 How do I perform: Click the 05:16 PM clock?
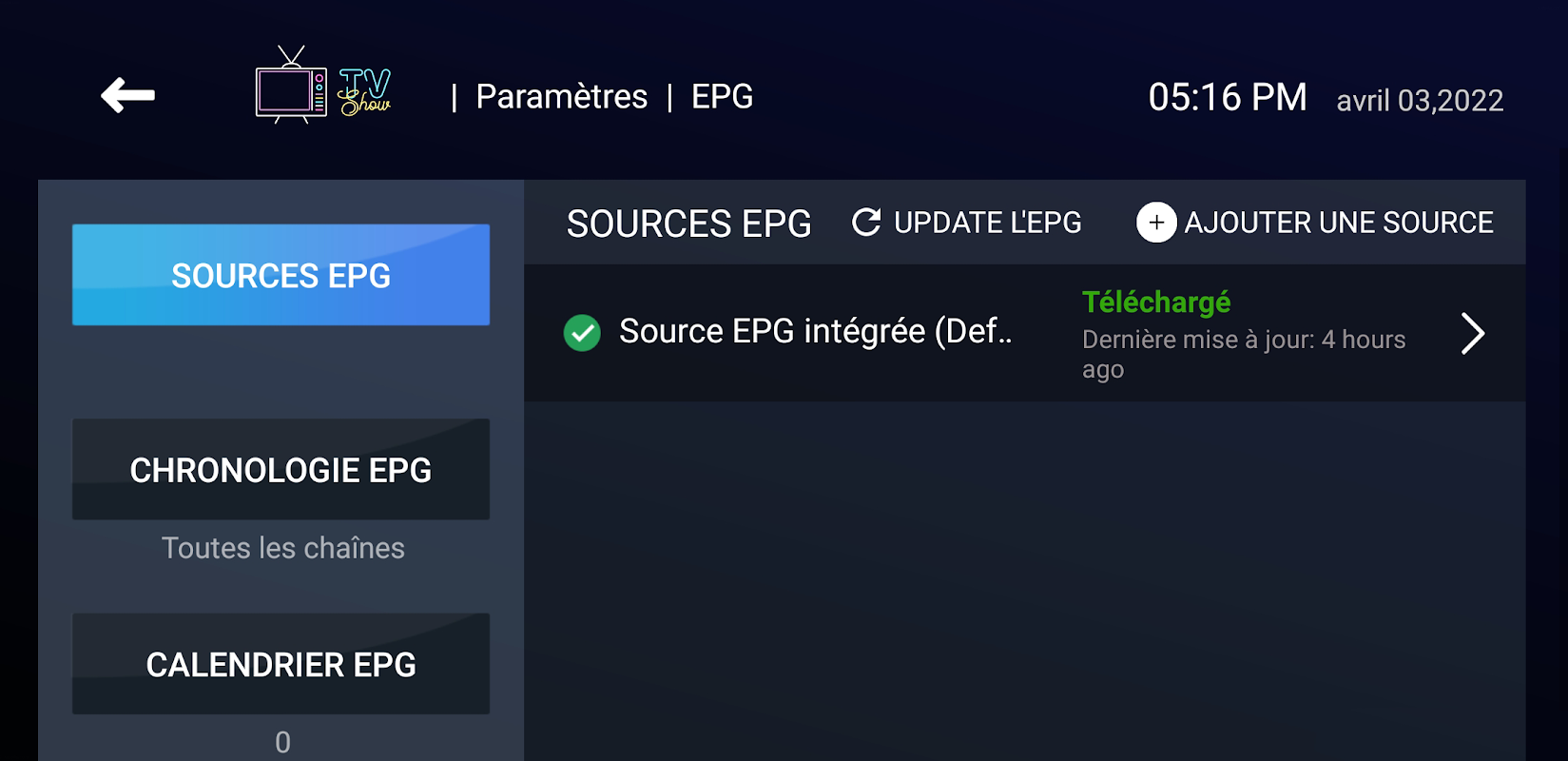[1227, 97]
